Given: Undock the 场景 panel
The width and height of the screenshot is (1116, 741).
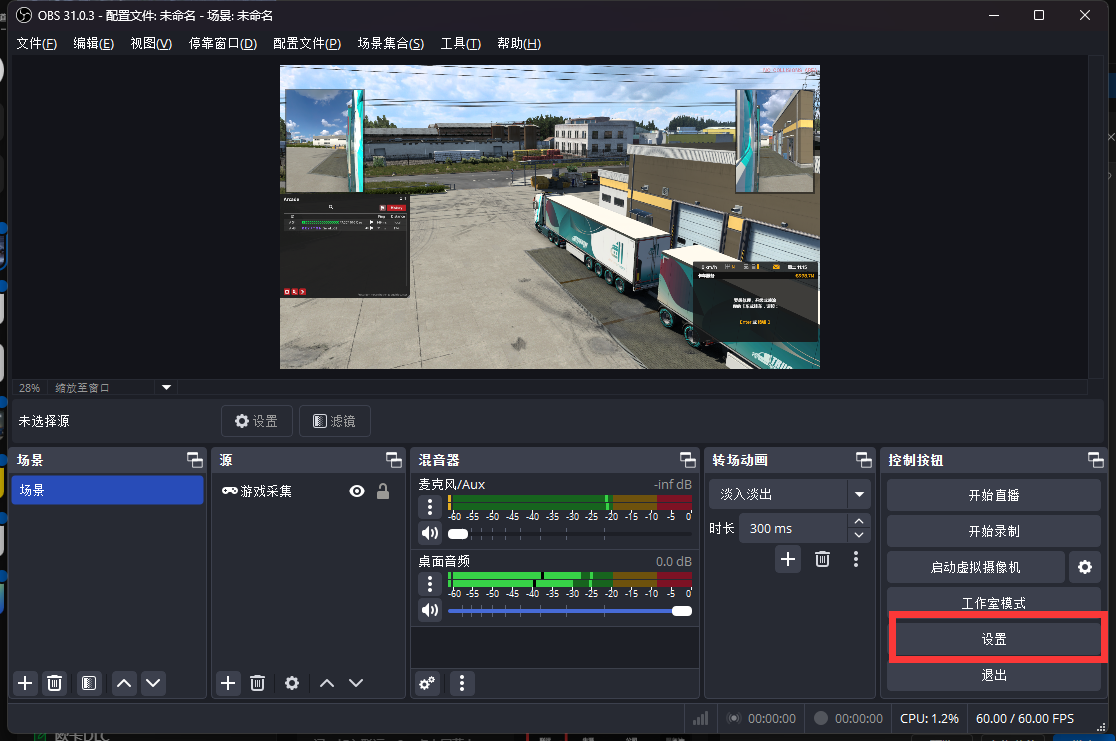Looking at the screenshot, I should tap(194, 460).
